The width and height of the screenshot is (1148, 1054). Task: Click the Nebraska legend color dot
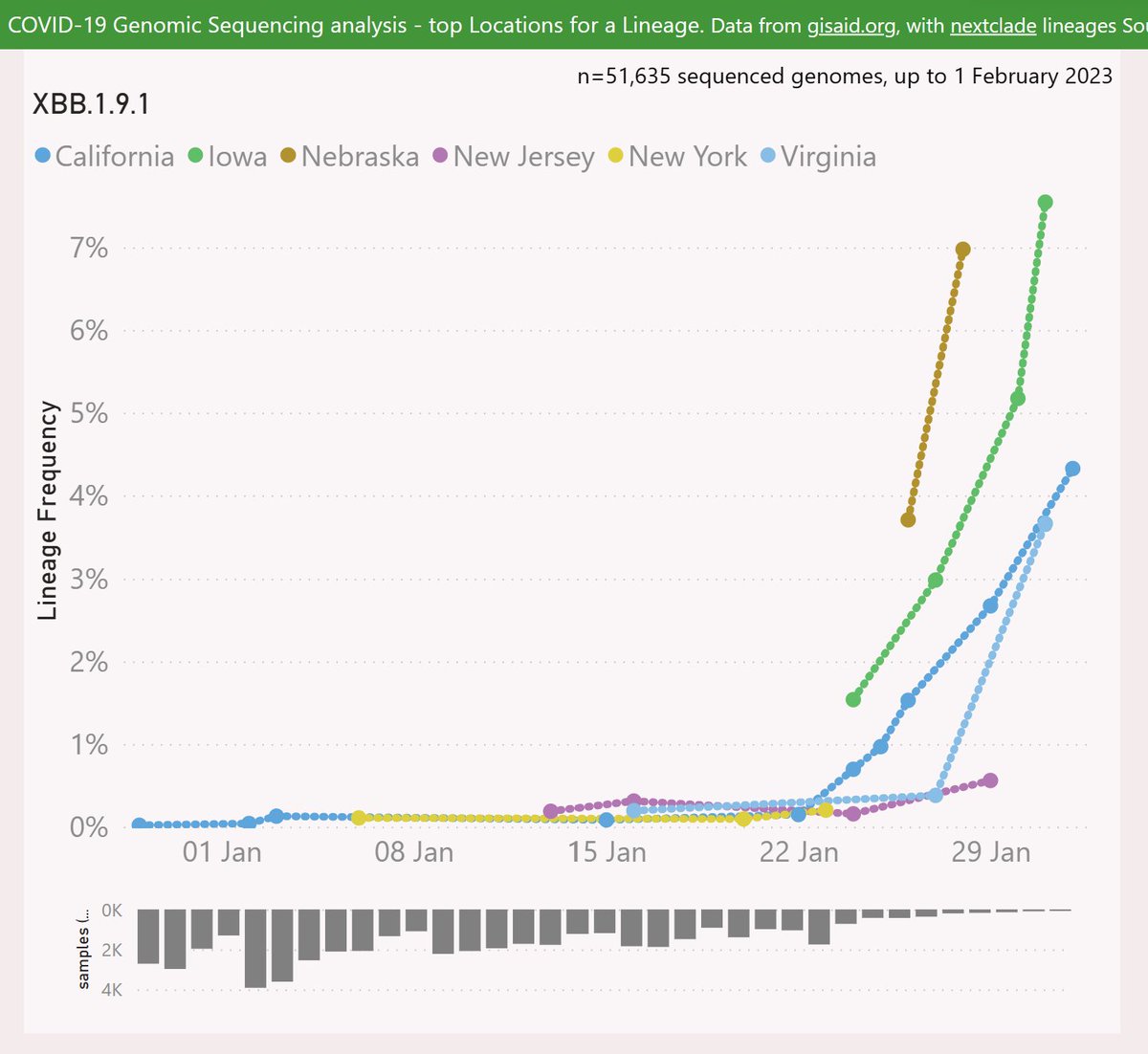288,155
